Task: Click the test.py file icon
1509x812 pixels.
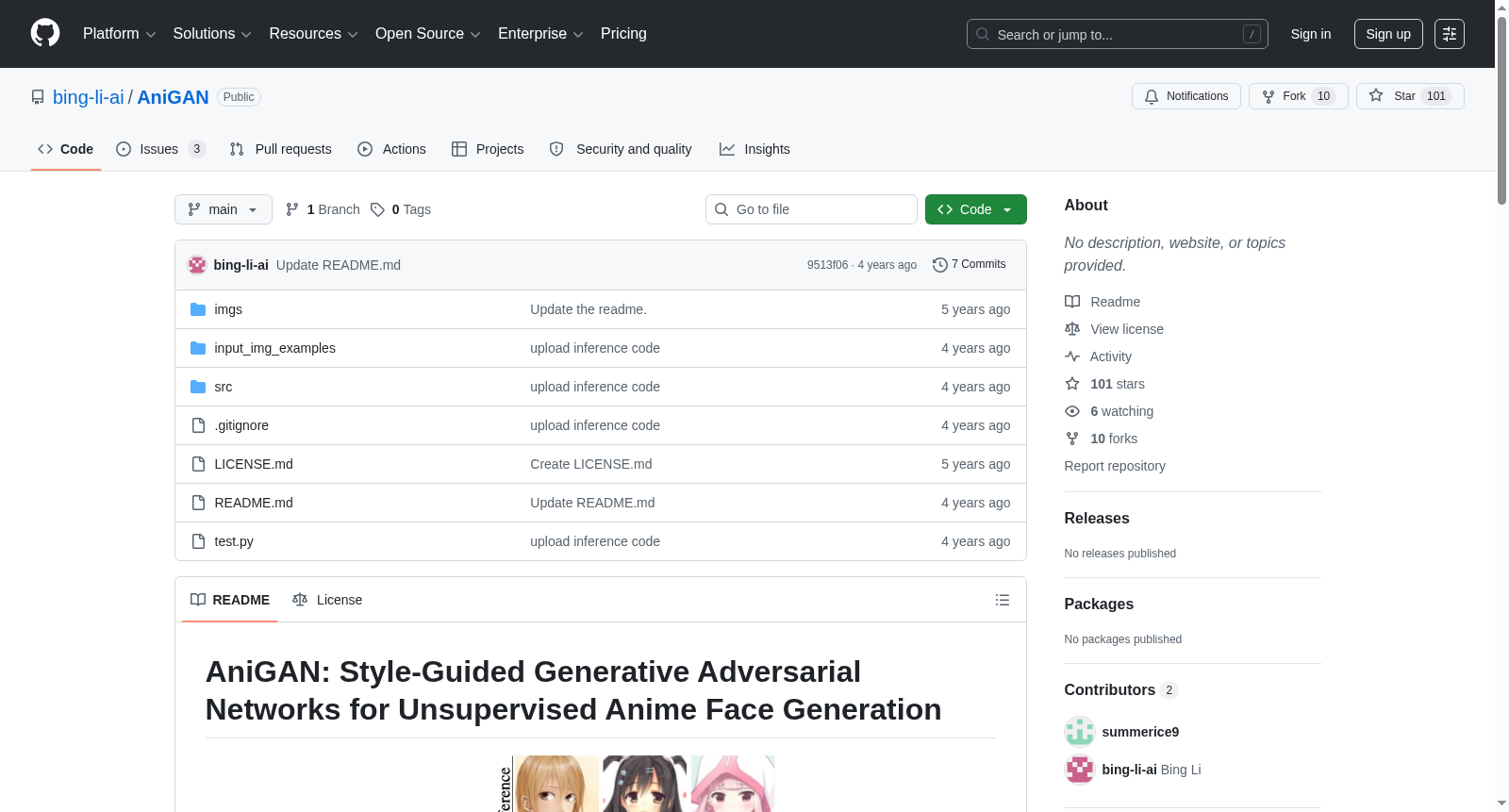Action: click(198, 541)
